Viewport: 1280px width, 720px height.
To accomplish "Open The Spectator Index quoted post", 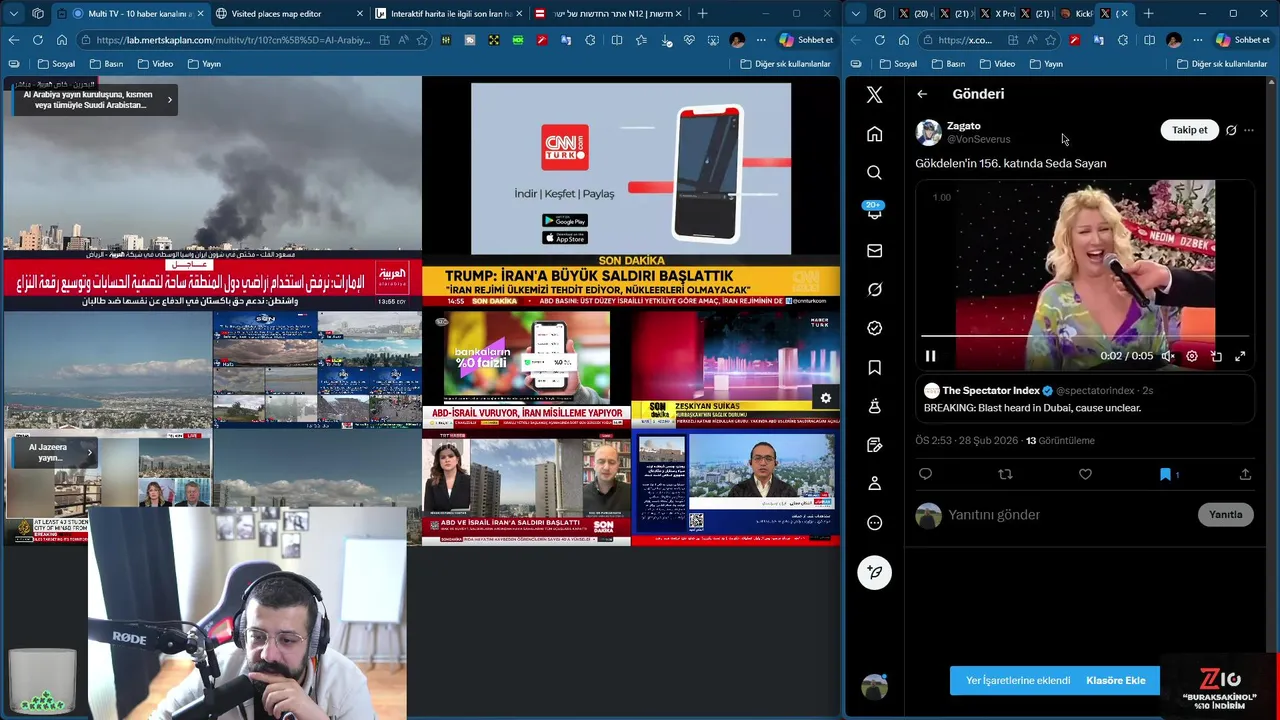I will 1084,399.
